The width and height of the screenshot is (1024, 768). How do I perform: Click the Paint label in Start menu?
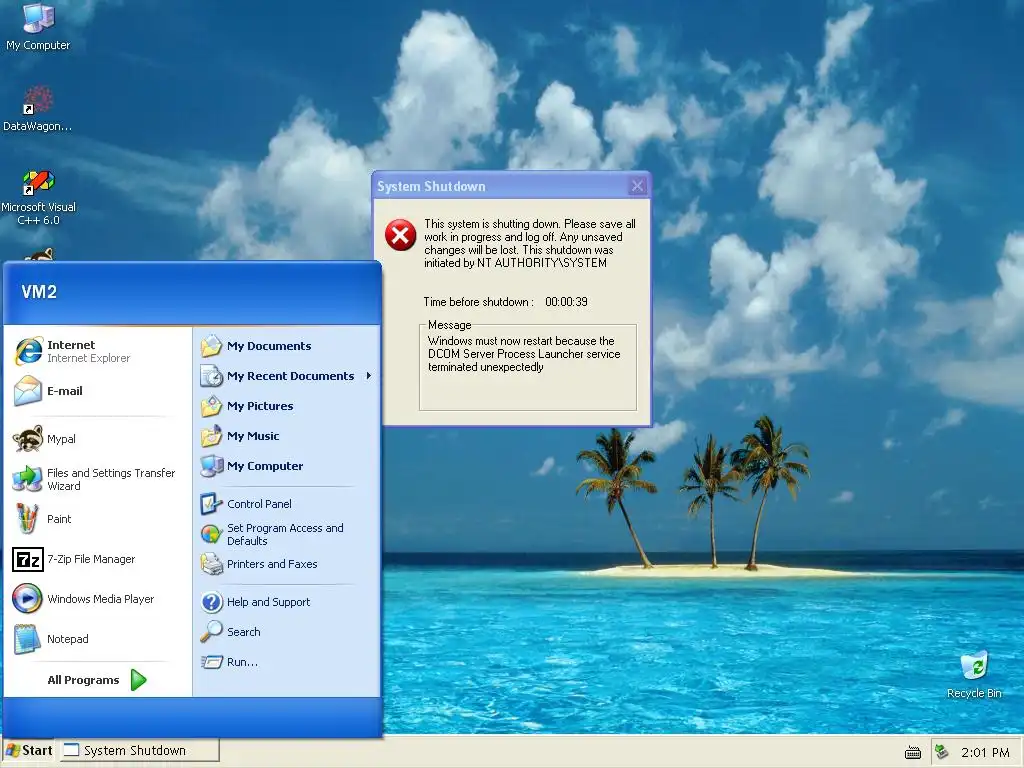[59, 519]
